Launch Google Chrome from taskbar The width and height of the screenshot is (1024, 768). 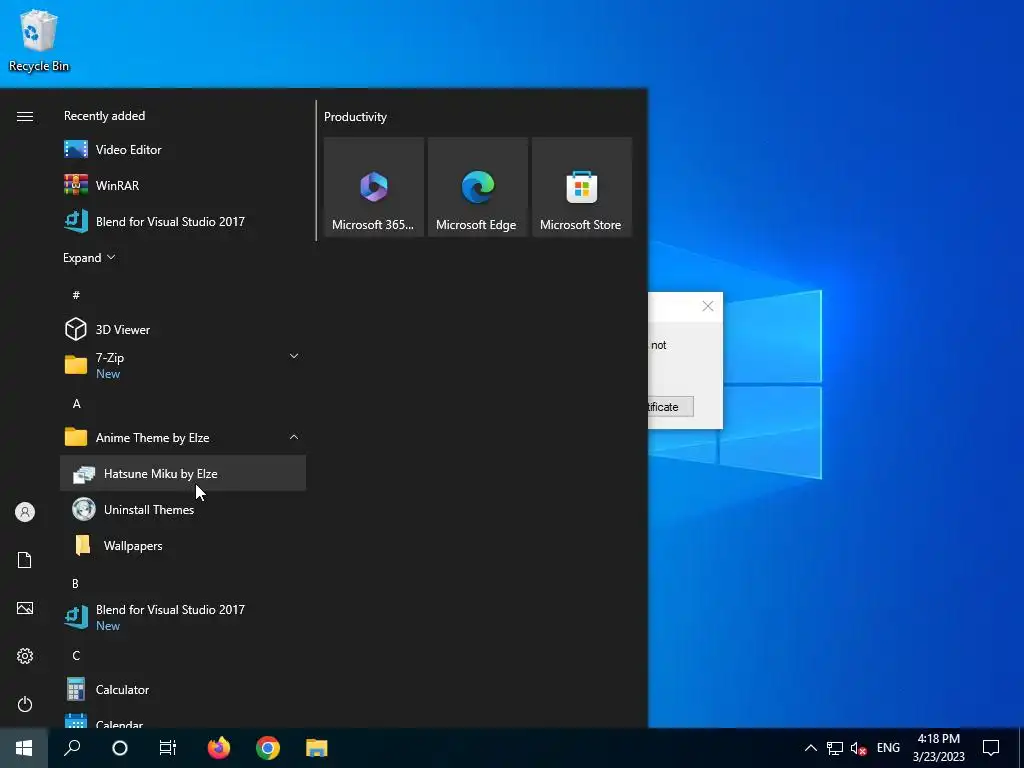[x=268, y=748]
